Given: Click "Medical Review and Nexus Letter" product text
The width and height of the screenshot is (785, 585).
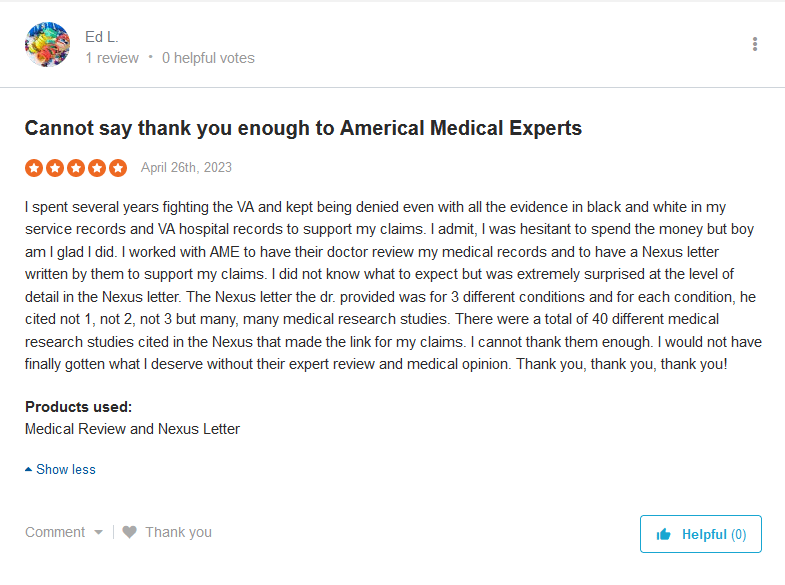Looking at the screenshot, I should (x=133, y=429).
